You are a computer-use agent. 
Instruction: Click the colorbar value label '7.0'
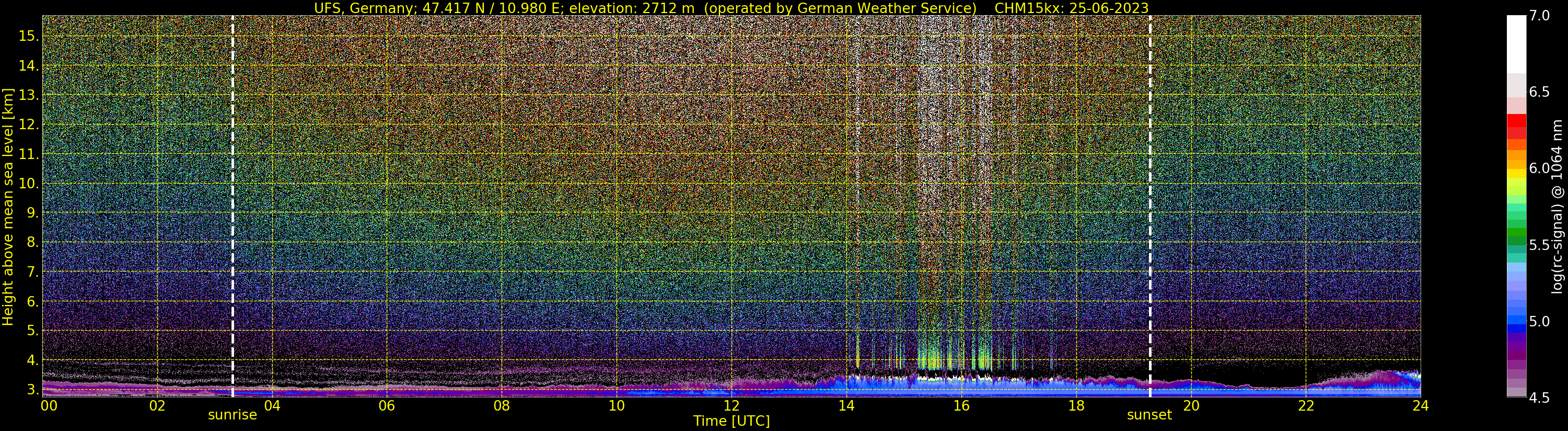pyautogui.click(x=1539, y=16)
